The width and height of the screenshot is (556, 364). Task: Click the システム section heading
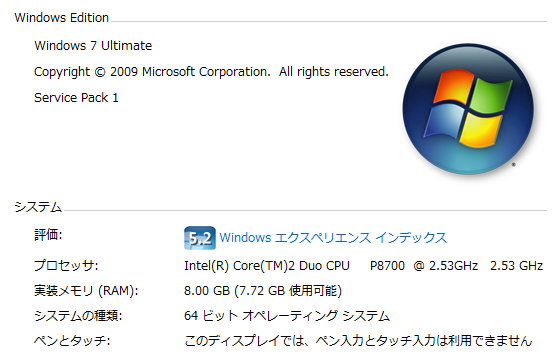pos(38,207)
